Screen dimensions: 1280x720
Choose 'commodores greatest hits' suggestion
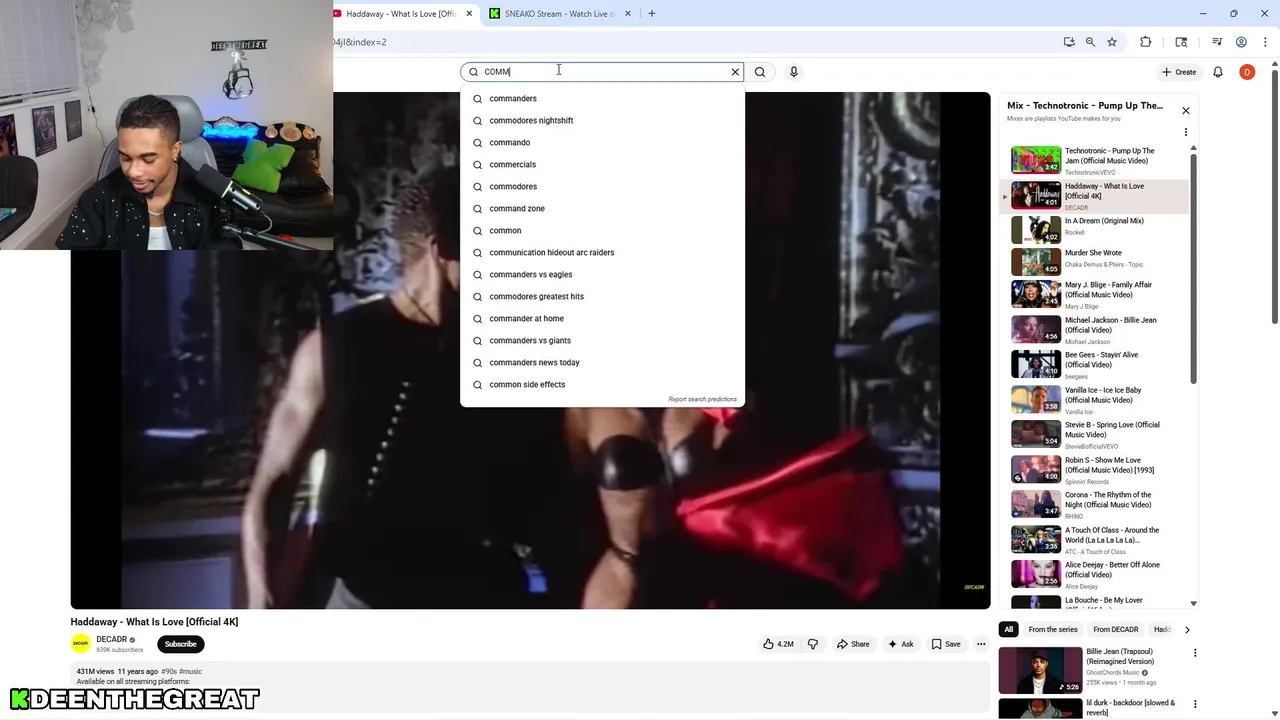pyautogui.click(x=602, y=297)
